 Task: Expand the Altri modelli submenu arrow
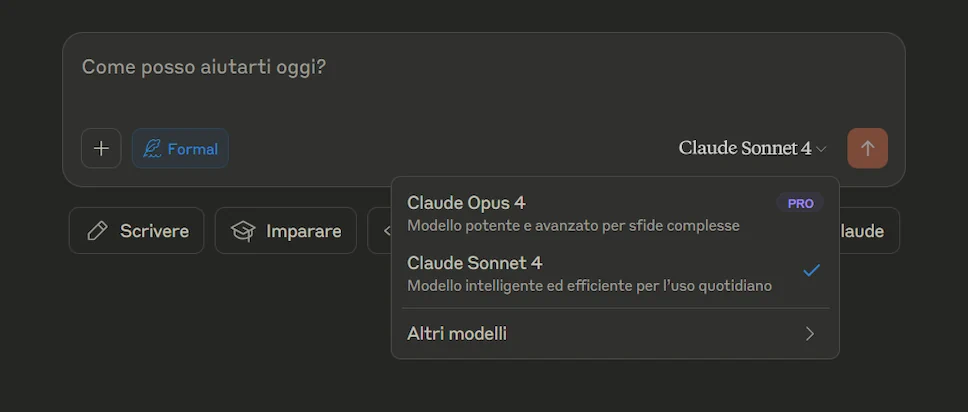810,334
